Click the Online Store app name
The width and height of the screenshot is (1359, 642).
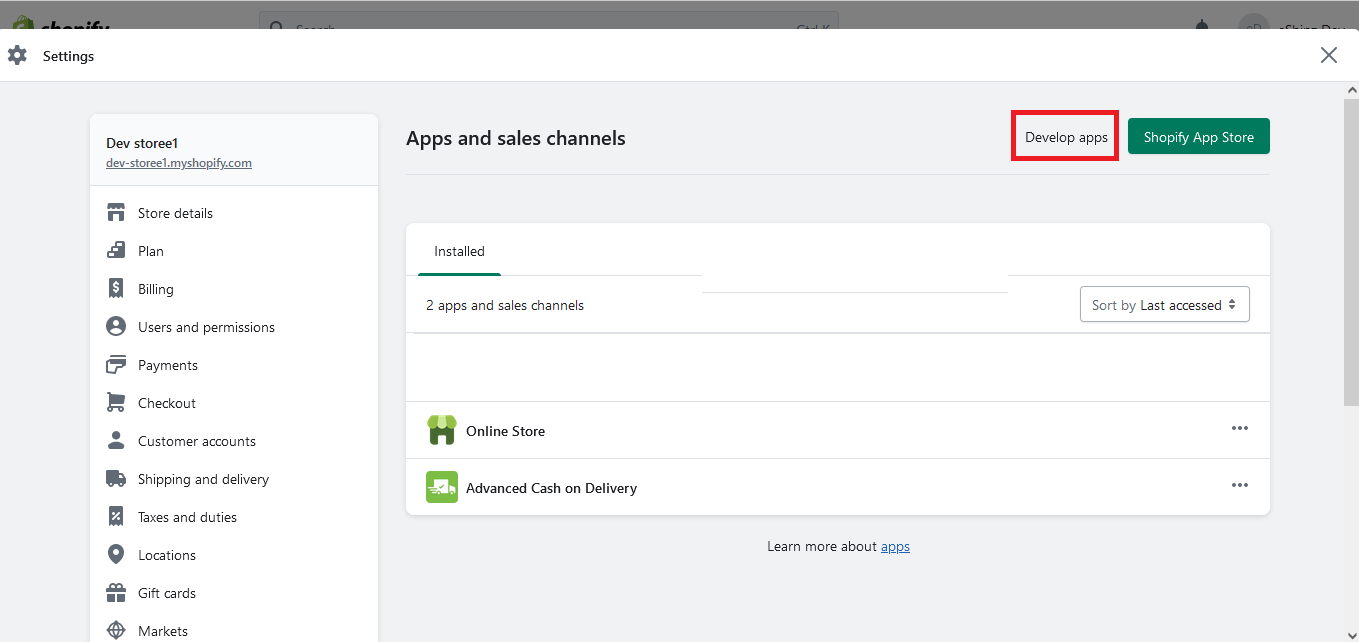505,431
